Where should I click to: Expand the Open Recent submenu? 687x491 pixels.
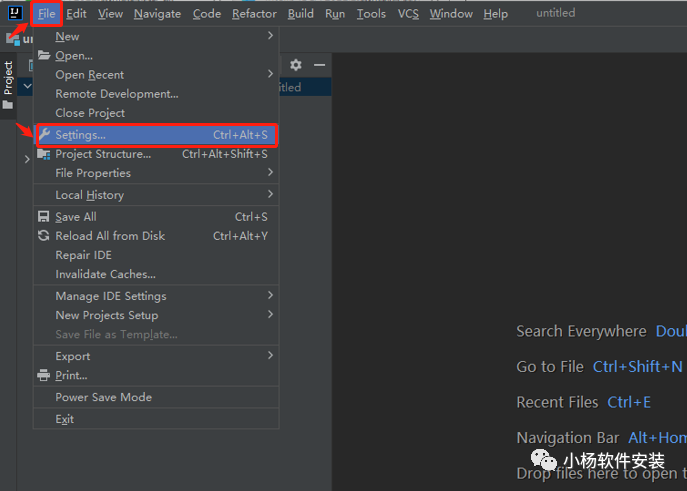click(90, 75)
